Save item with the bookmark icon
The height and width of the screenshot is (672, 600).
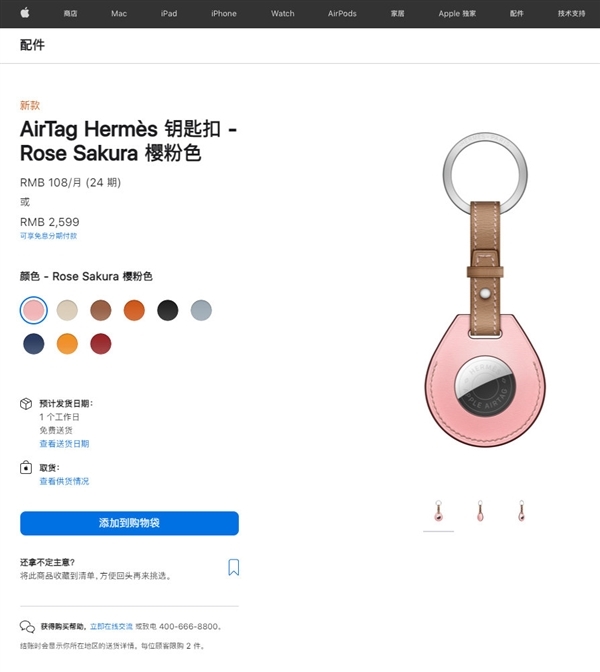(234, 567)
